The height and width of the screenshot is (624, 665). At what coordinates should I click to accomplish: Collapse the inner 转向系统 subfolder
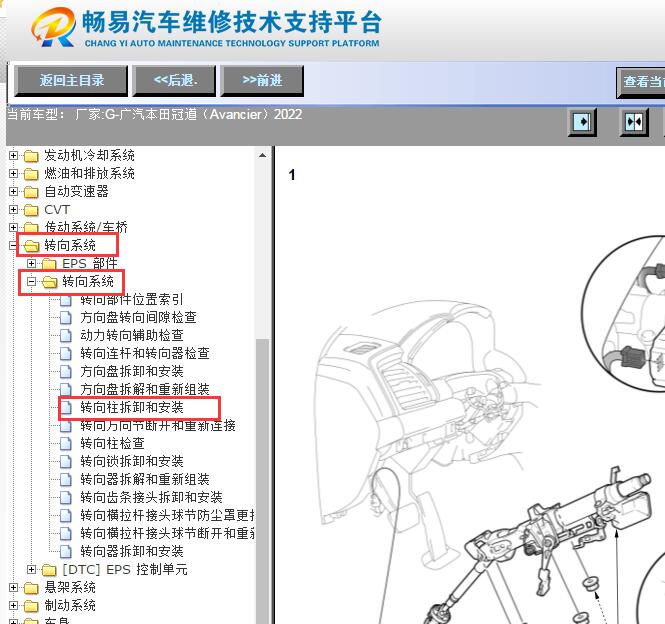tap(31, 281)
